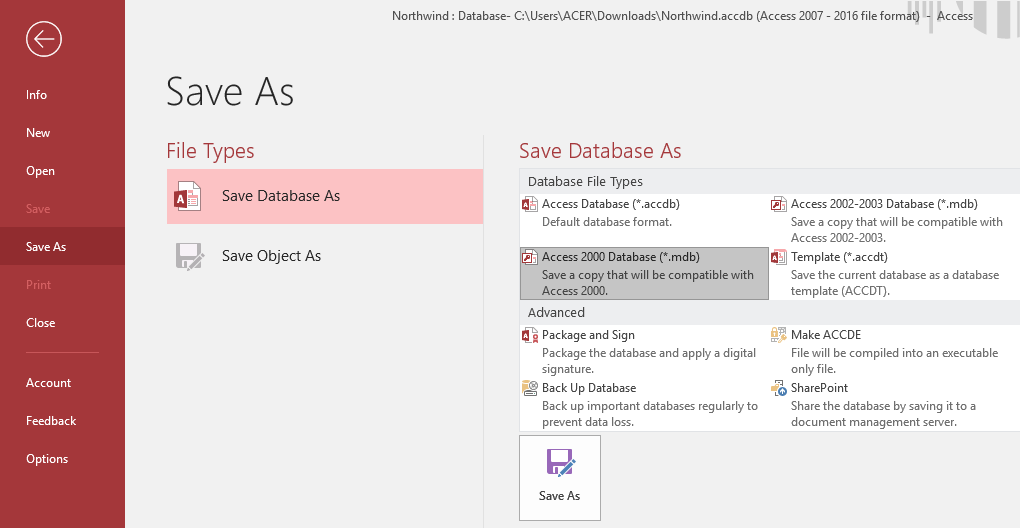
Task: Go to Open in the sidebar
Action: coord(40,171)
